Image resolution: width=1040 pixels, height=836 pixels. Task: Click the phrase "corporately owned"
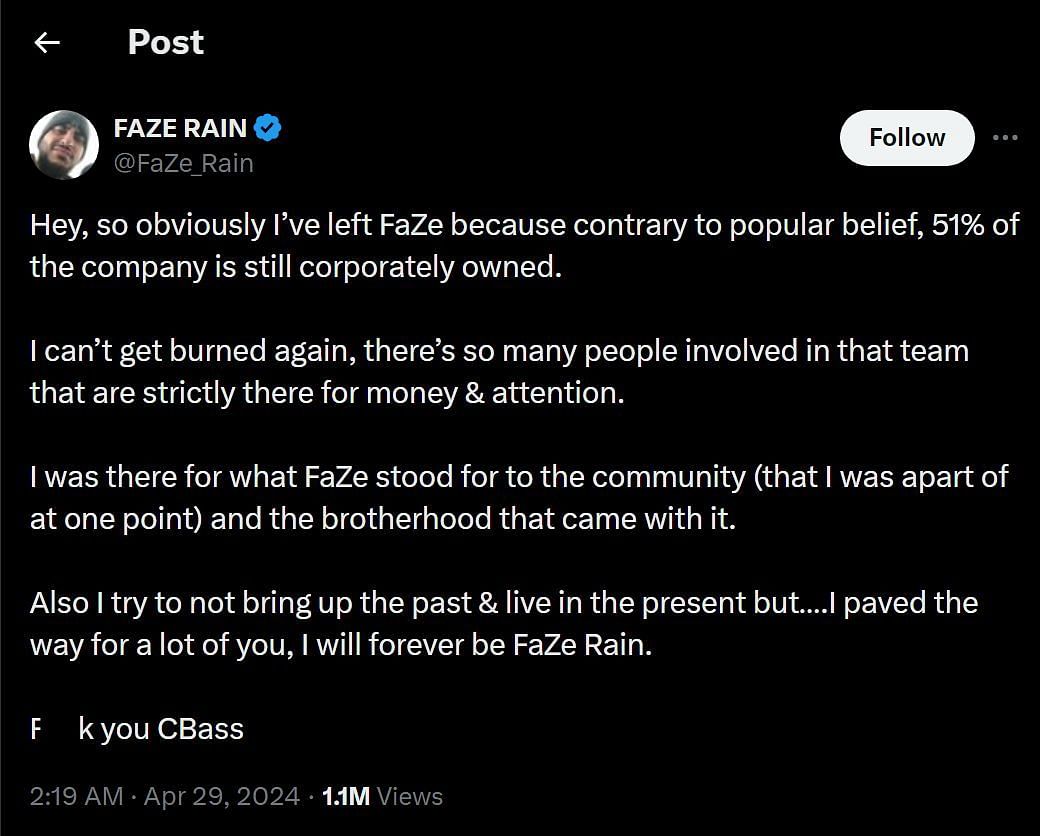coord(441,267)
